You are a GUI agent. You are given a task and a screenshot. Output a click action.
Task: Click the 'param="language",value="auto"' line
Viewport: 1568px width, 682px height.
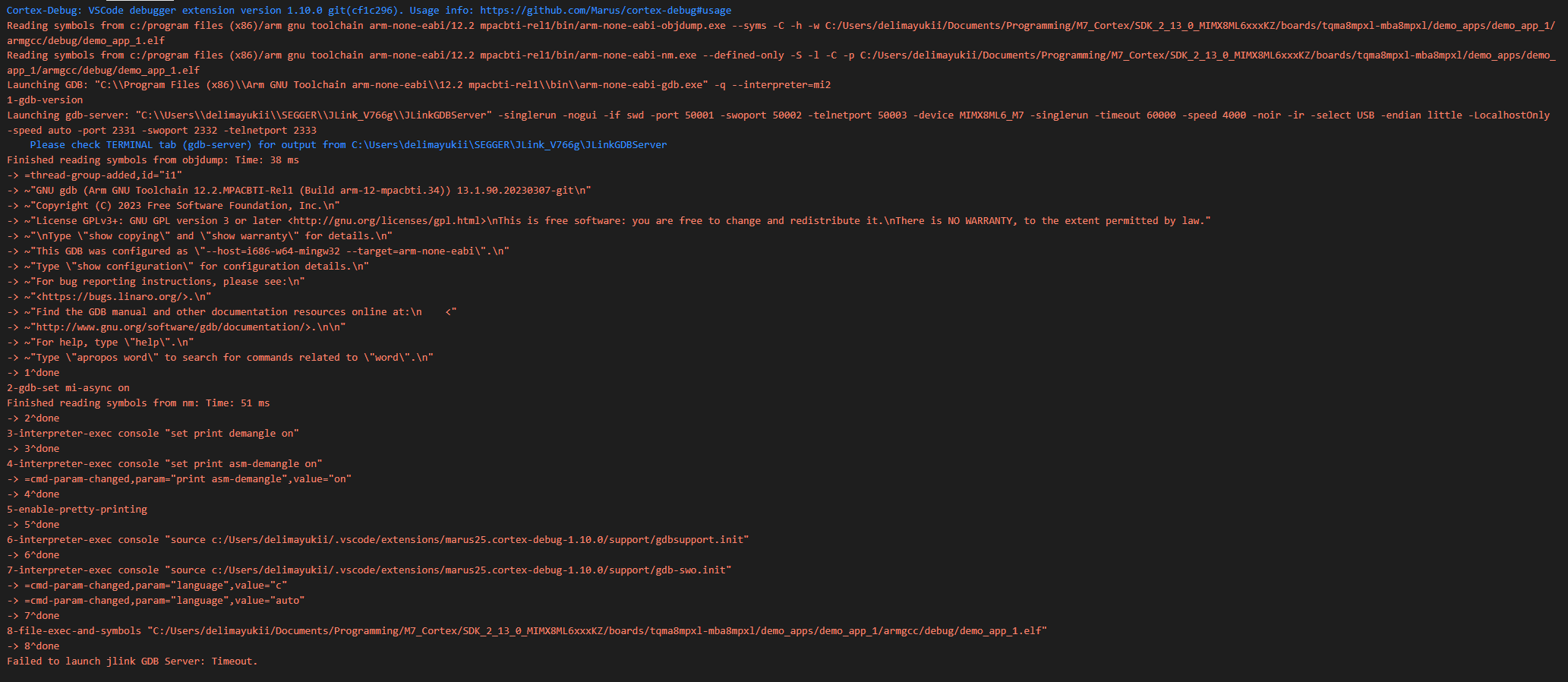tap(156, 601)
